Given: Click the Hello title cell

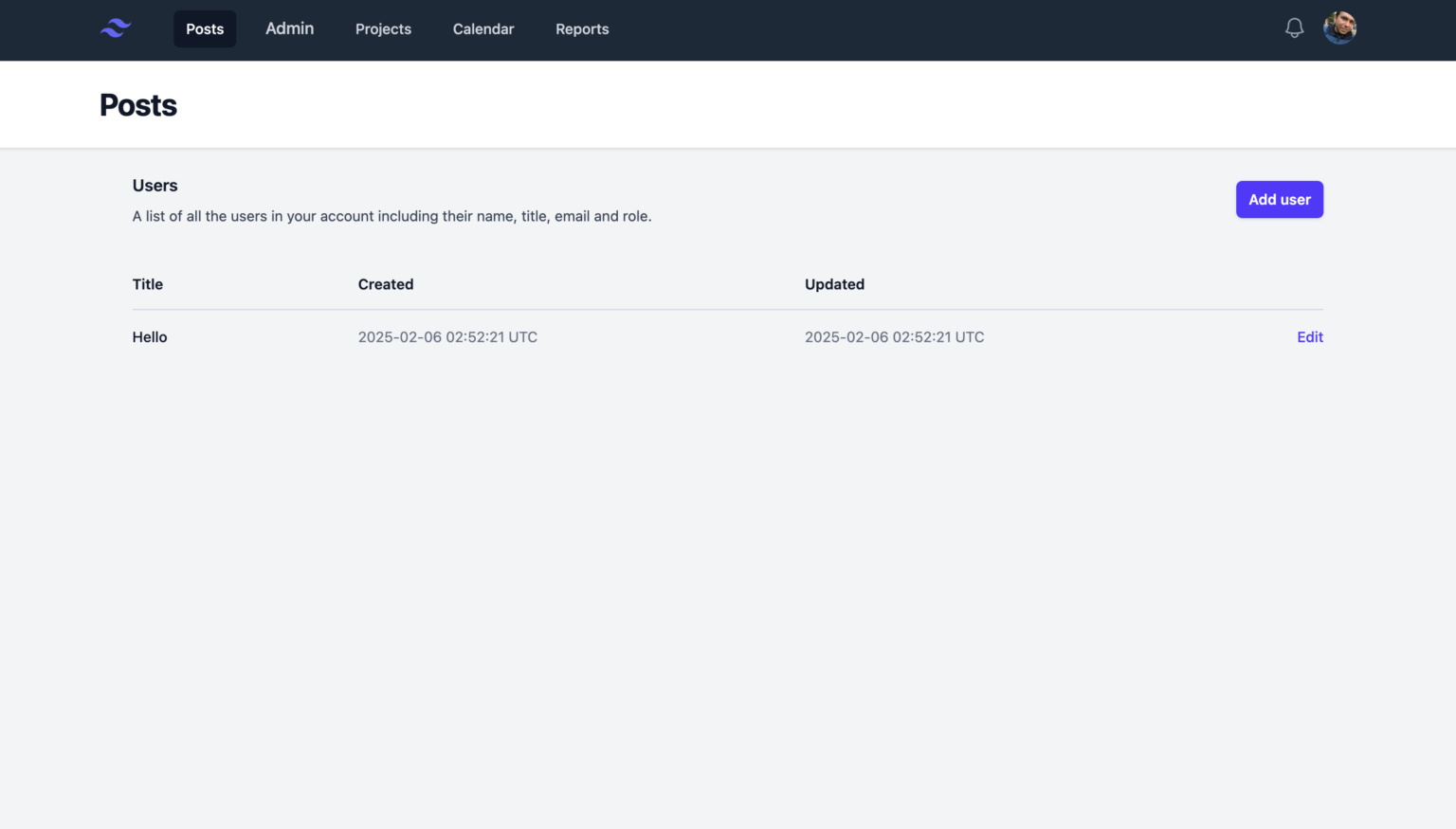Looking at the screenshot, I should pos(150,337).
